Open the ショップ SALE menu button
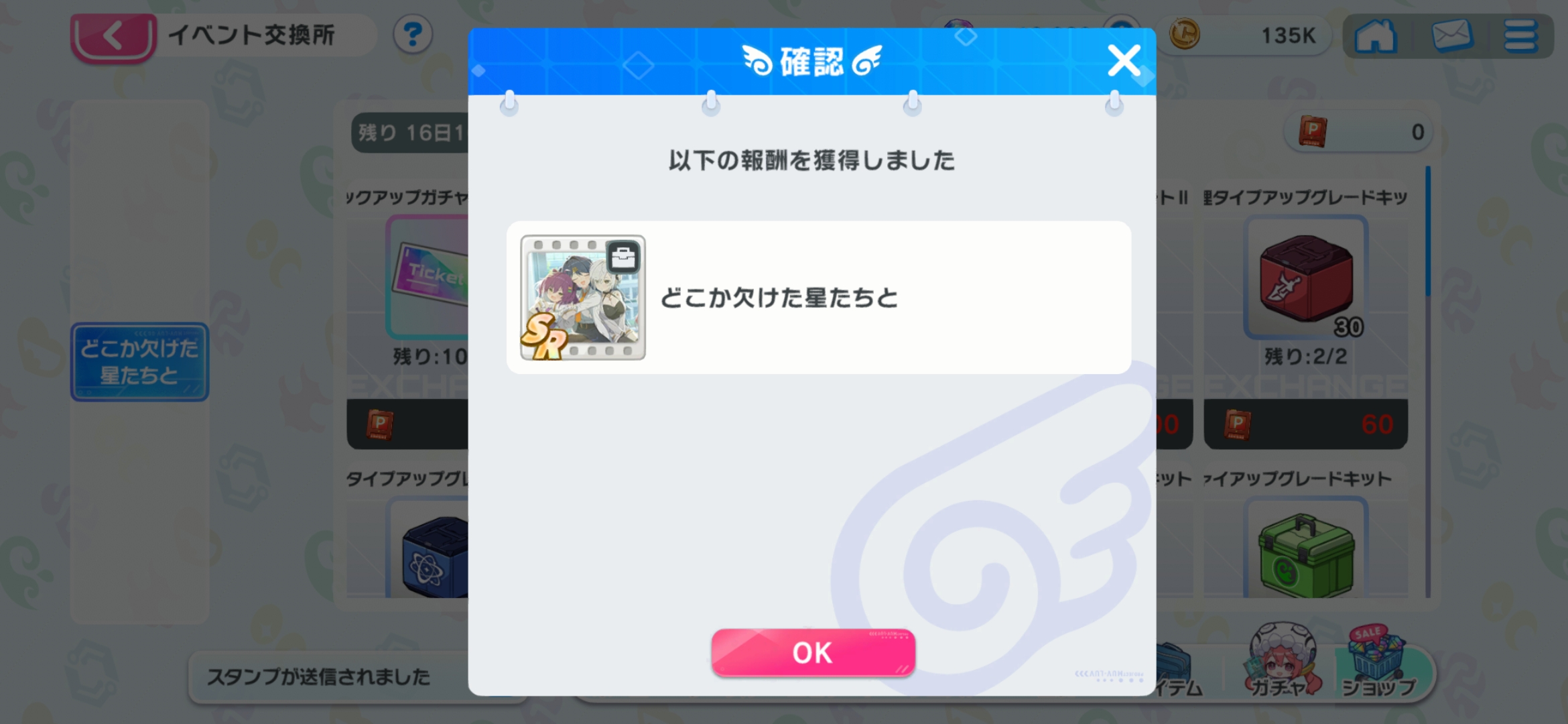The width and height of the screenshot is (1568, 724). coord(1378,660)
